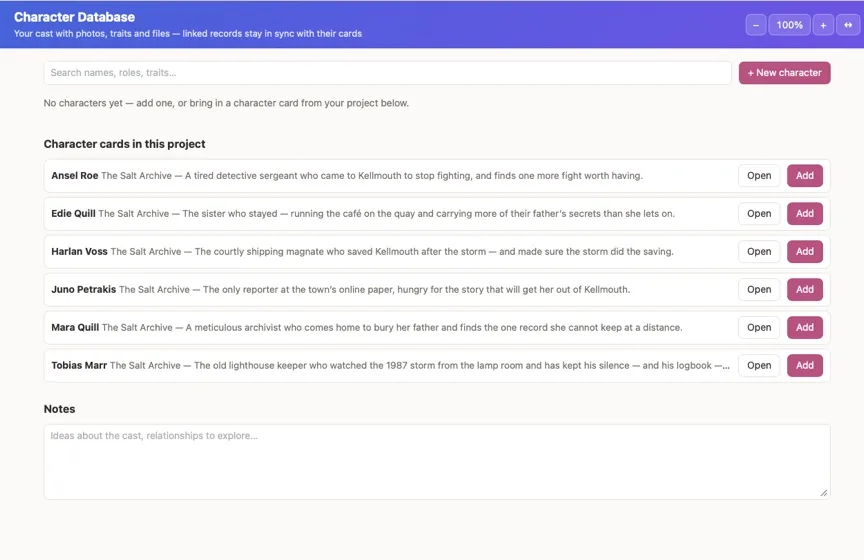Select the Ansel Roe name text

coord(74,176)
